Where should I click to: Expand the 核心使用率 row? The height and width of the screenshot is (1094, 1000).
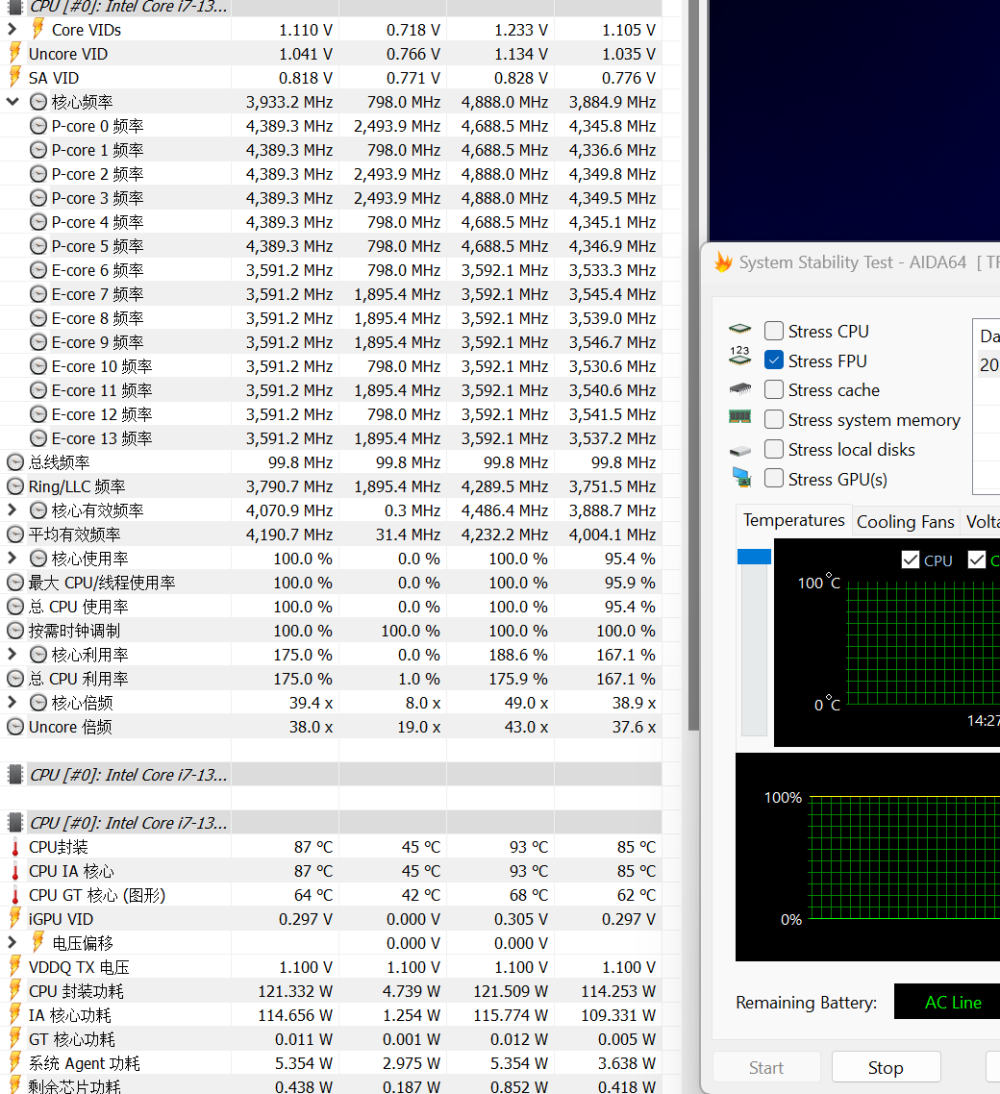[12, 558]
